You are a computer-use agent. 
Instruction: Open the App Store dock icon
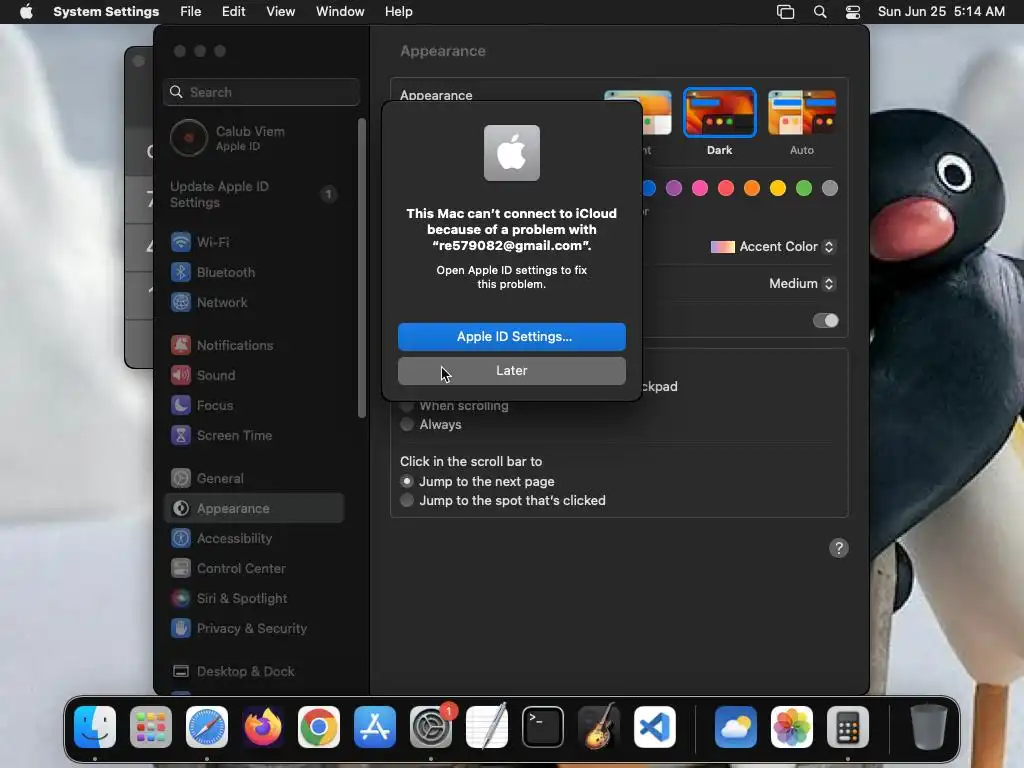click(375, 727)
